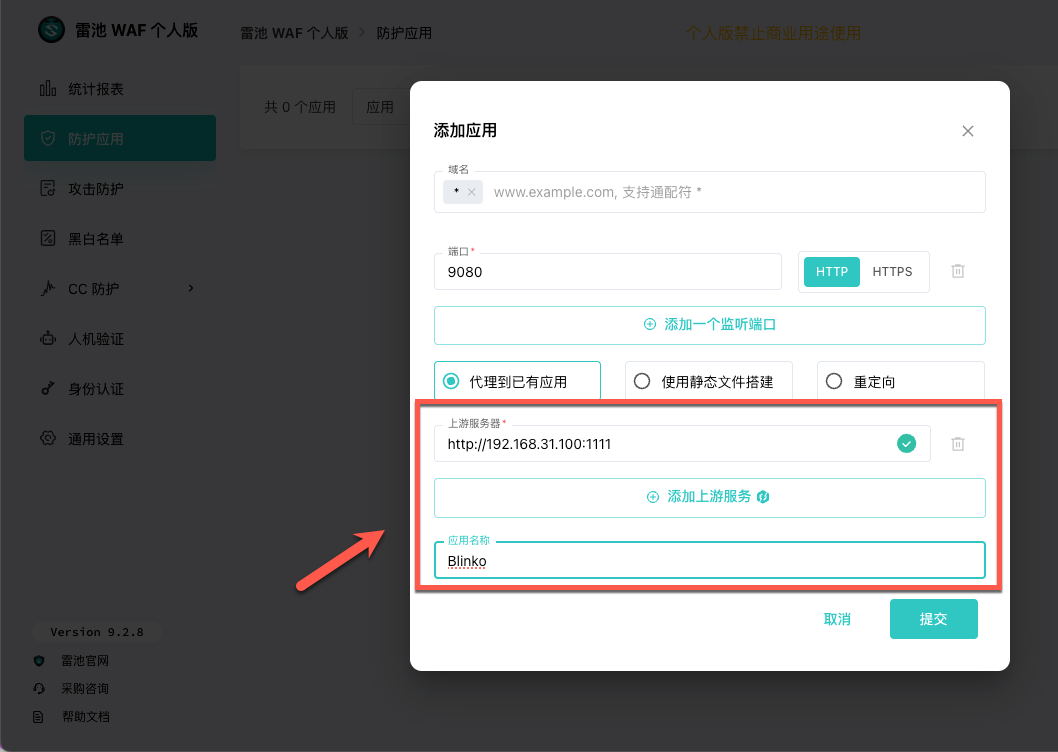This screenshot has height=752, width=1058.
Task: Open 黑白名单 from the sidebar
Action: coord(120,238)
